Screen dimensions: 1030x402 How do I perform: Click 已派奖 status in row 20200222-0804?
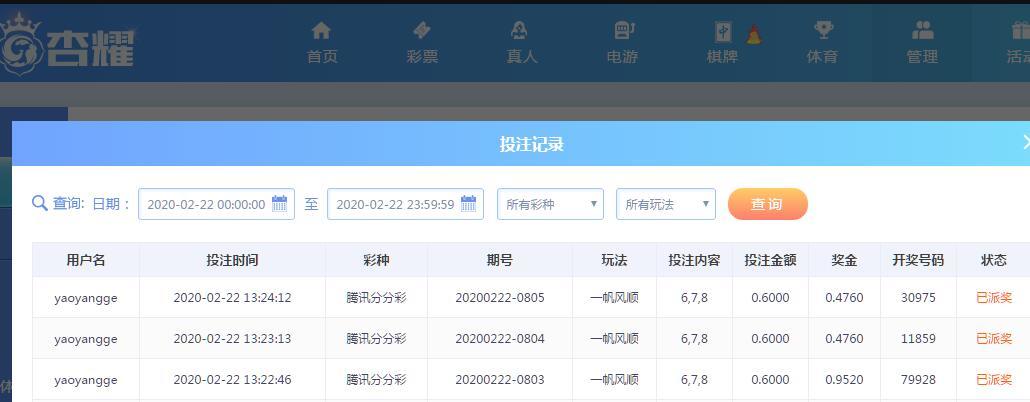[x=994, y=339]
